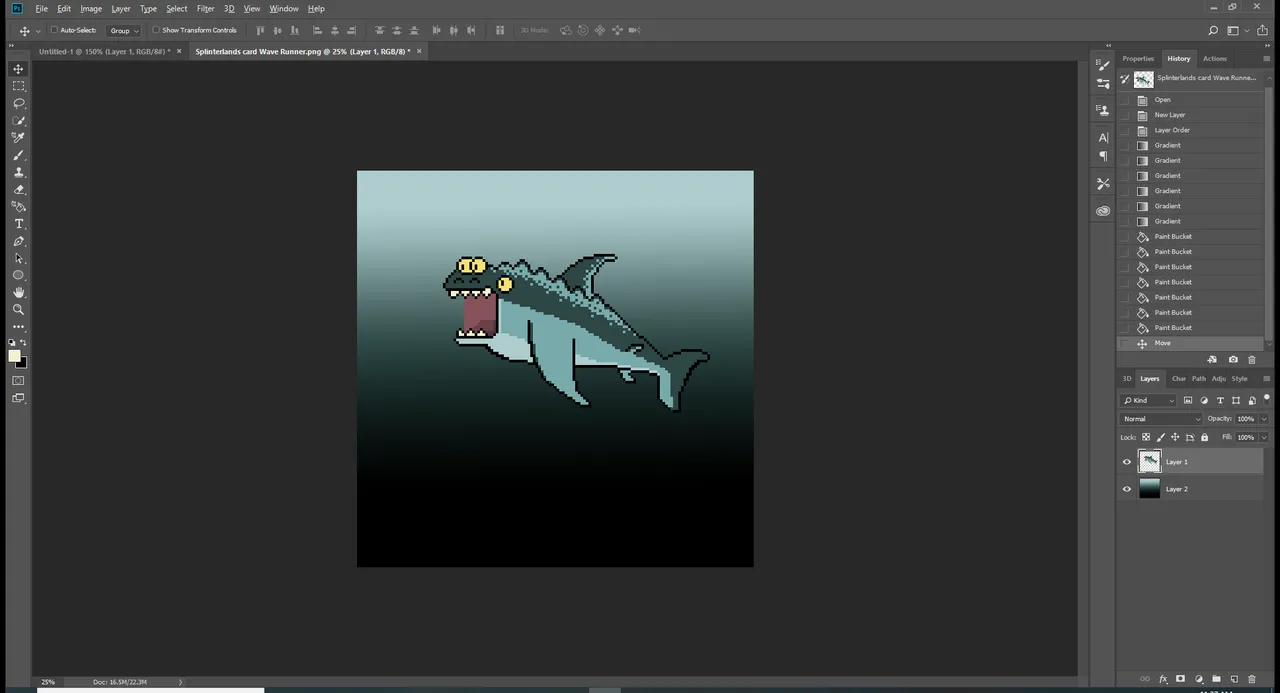
Task: Select the Hand tool
Action: [18, 292]
